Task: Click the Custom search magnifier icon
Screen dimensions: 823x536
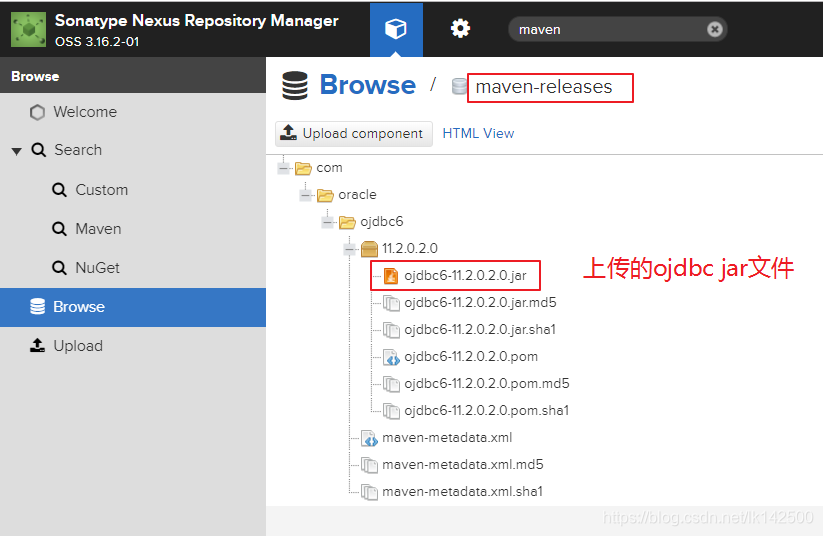Action: point(59,190)
